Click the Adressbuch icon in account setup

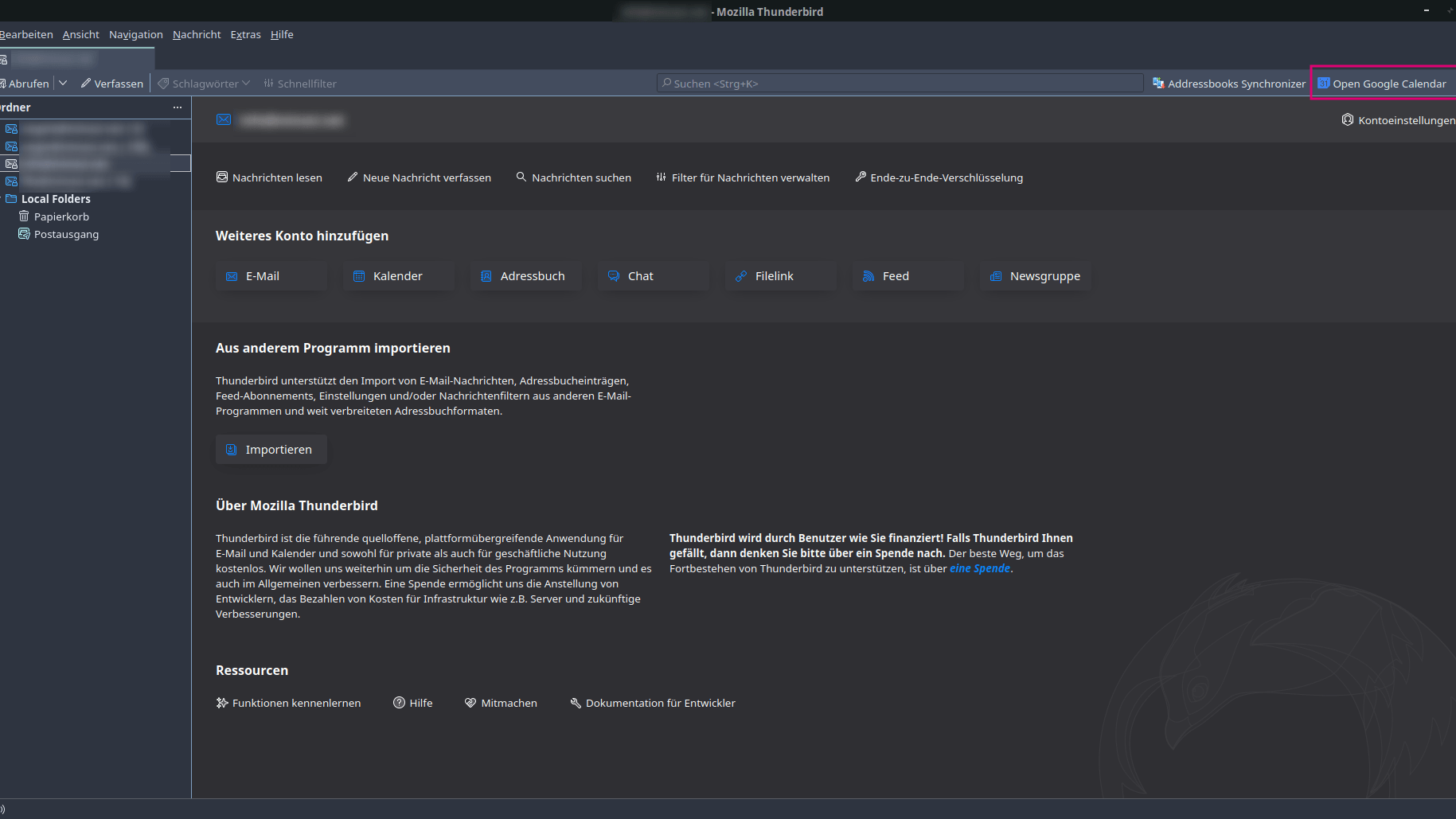(486, 276)
